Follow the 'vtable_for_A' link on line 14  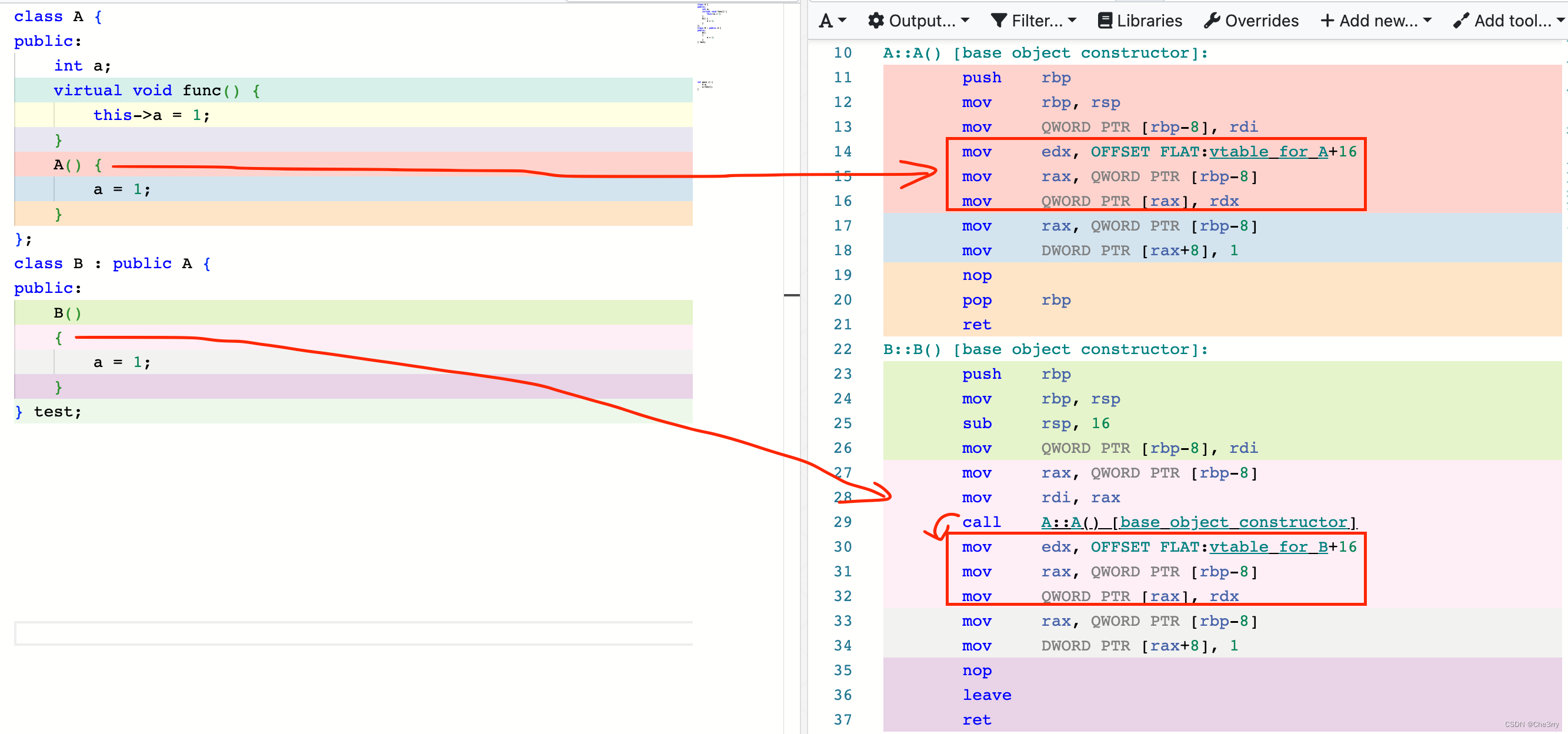[x=1269, y=152]
